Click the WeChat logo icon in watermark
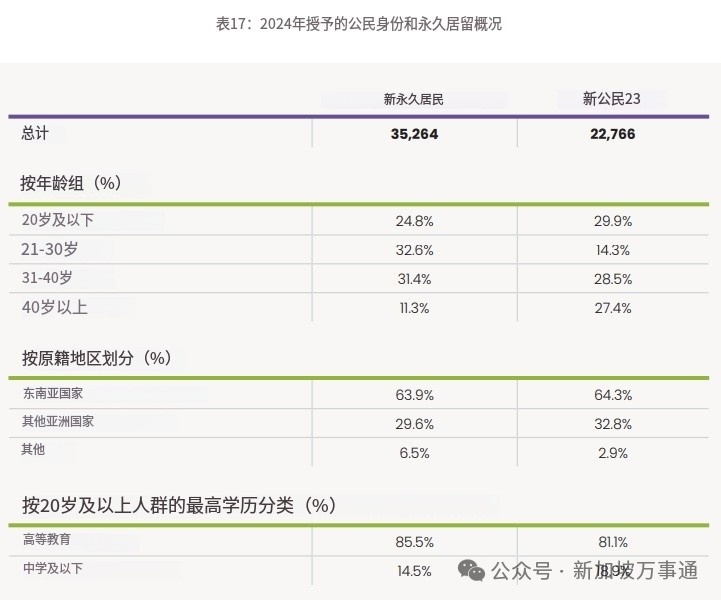 [471, 571]
